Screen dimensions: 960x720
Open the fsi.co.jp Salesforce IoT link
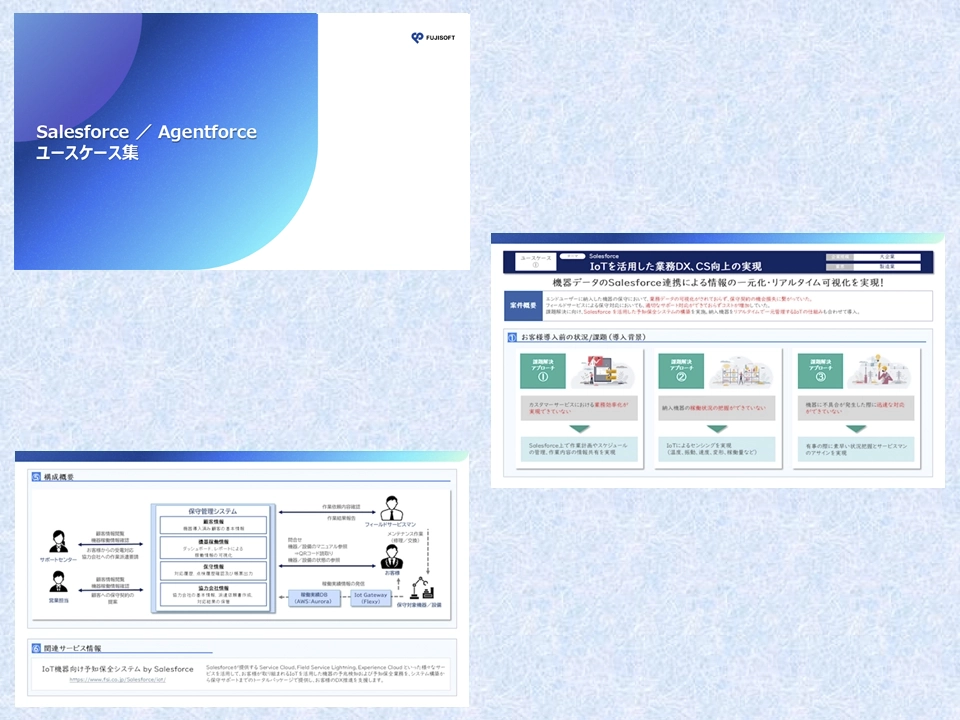pyautogui.click(x=117, y=679)
